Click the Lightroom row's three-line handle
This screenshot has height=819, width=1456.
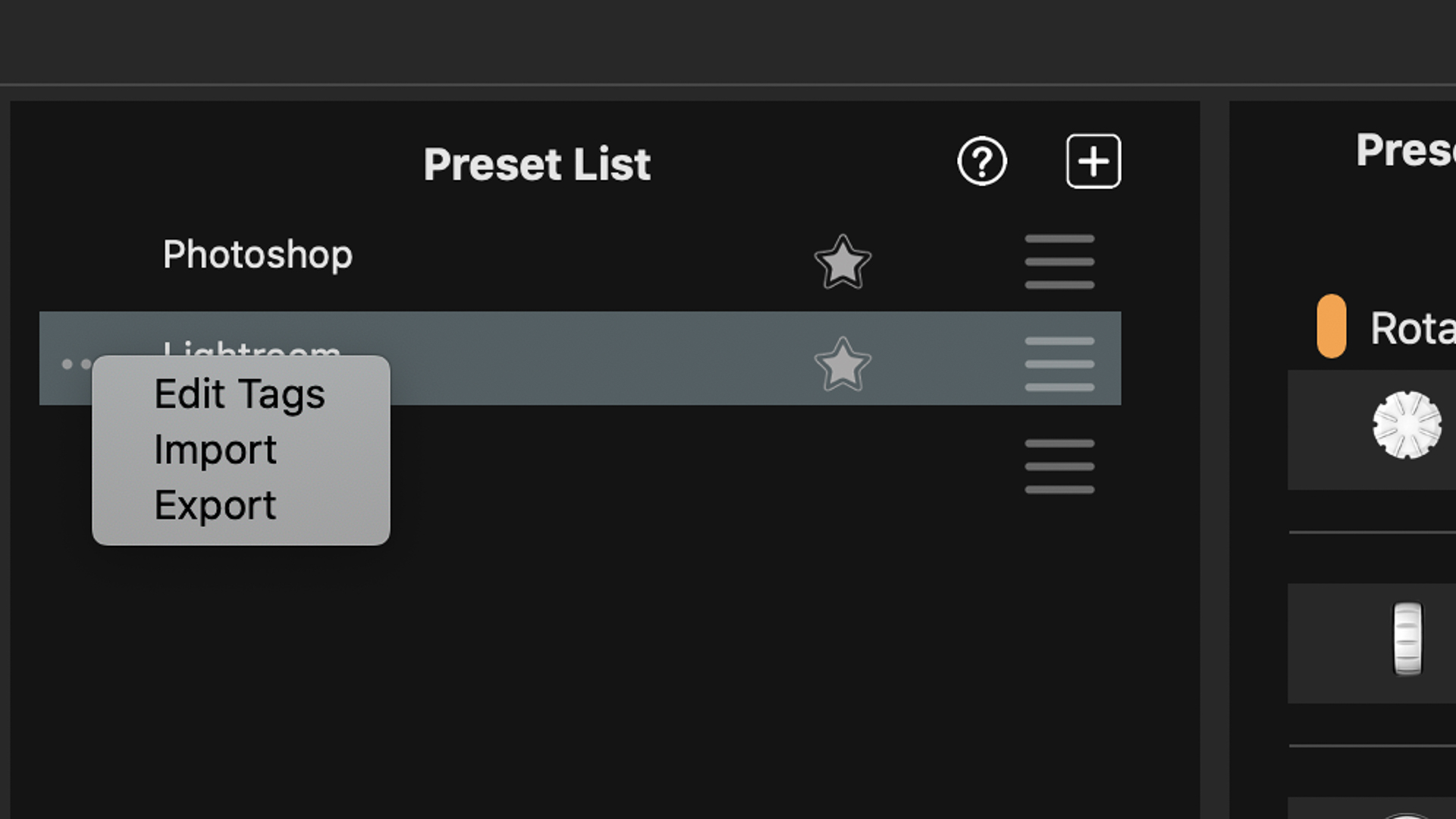click(1059, 365)
